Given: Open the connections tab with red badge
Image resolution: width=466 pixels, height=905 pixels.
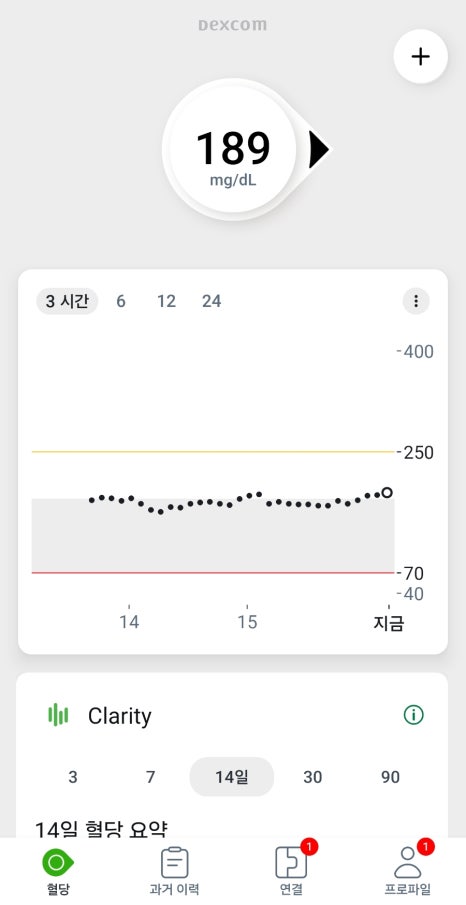Looking at the screenshot, I should pos(291,871).
